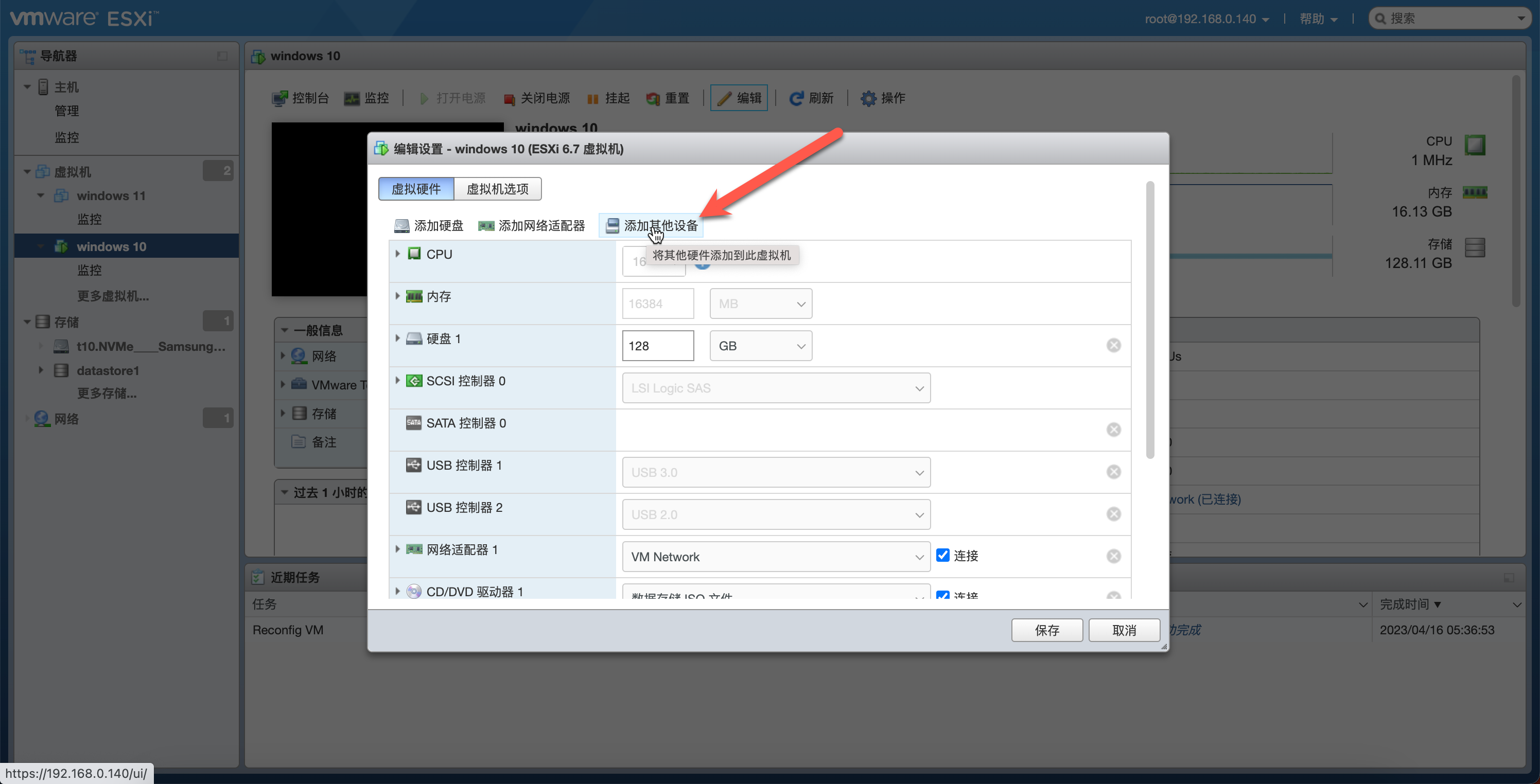Image resolution: width=1540 pixels, height=784 pixels.
Task: Click Edit (编辑) pencil button
Action: click(x=739, y=98)
